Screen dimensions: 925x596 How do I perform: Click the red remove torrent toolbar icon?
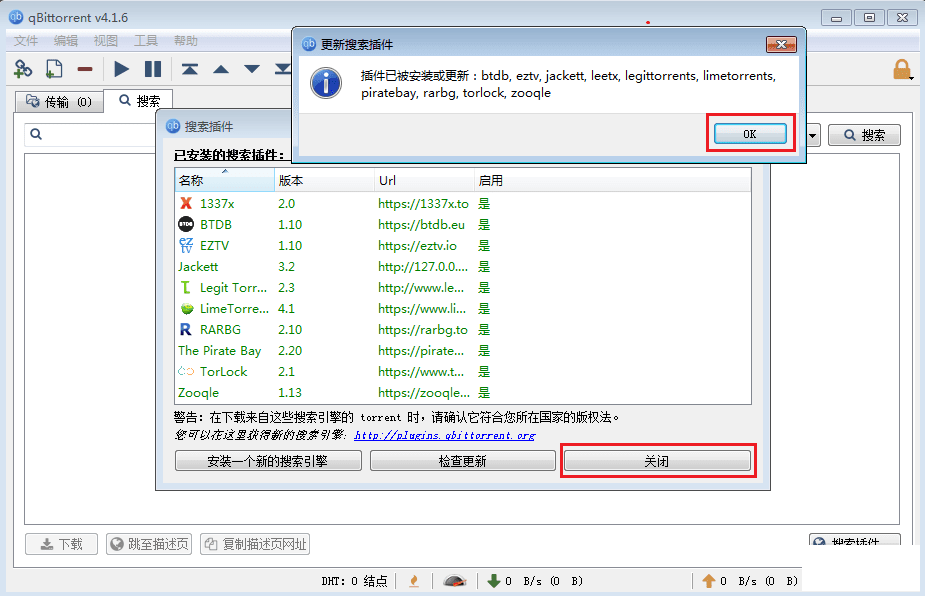pyautogui.click(x=85, y=69)
